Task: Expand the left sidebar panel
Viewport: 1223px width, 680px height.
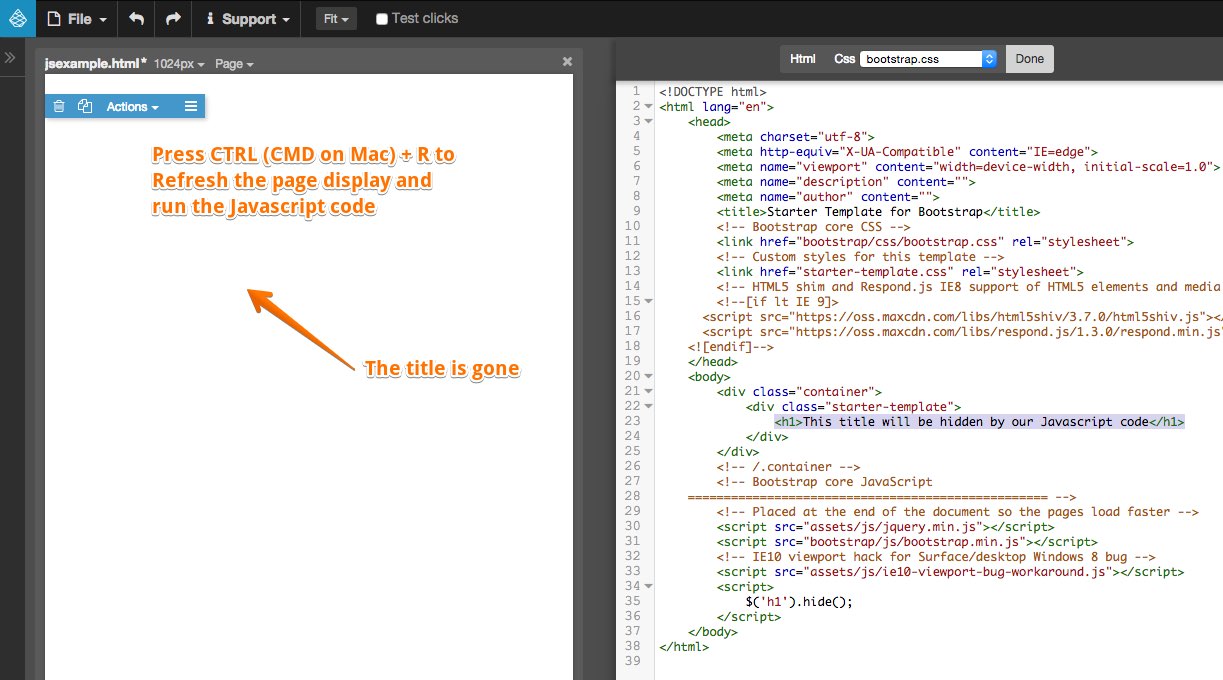Action: click(x=10, y=58)
